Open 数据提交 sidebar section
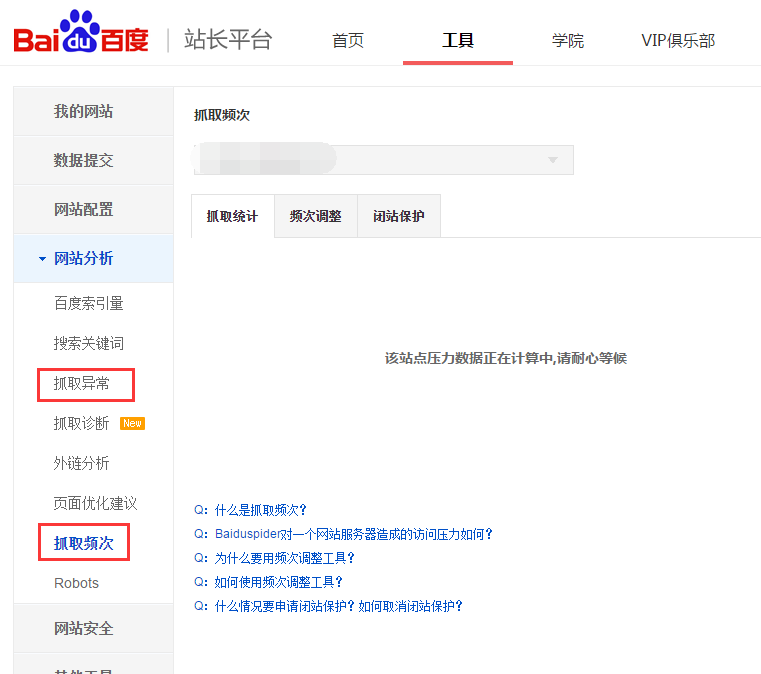This screenshot has width=761, height=674. (x=83, y=160)
